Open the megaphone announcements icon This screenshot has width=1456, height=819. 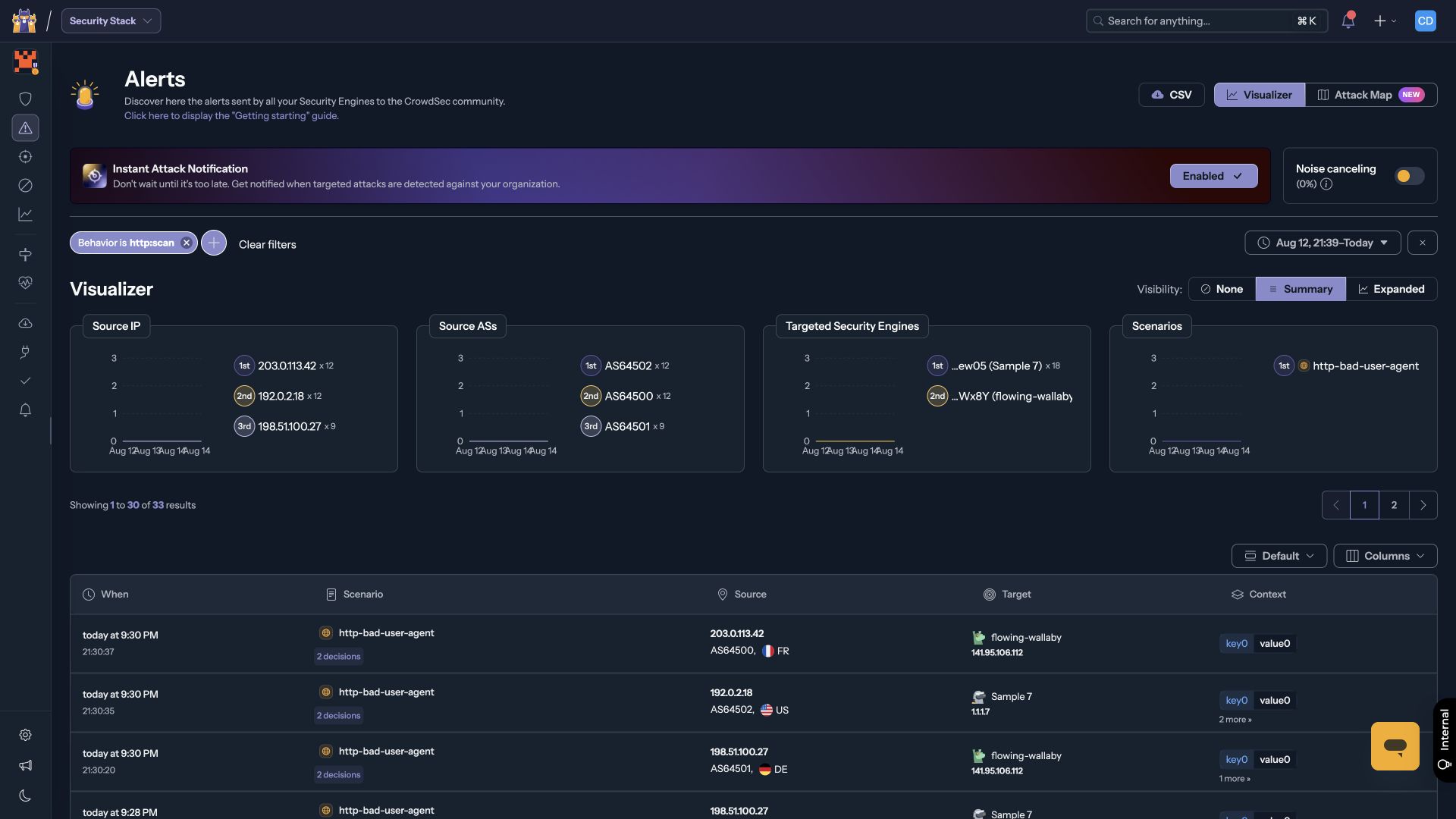coord(25,765)
